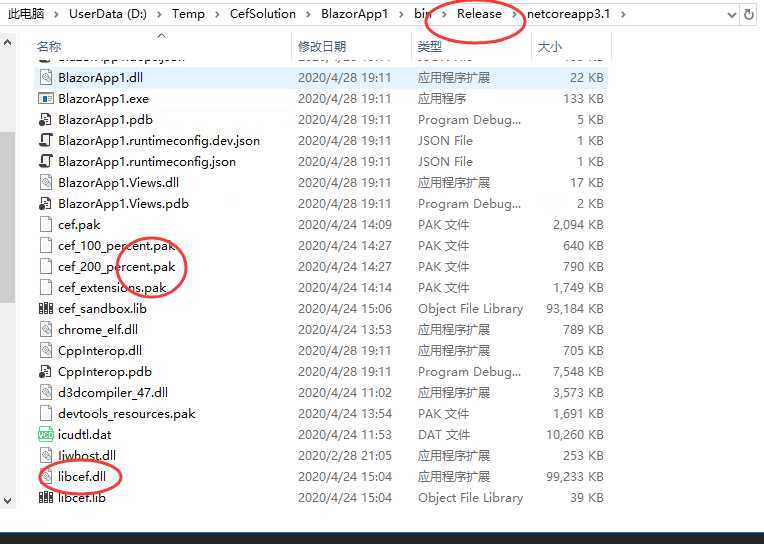This screenshot has height=544, width=764.
Task: Select d3dcompiler_47.dll file name
Action: point(113,392)
